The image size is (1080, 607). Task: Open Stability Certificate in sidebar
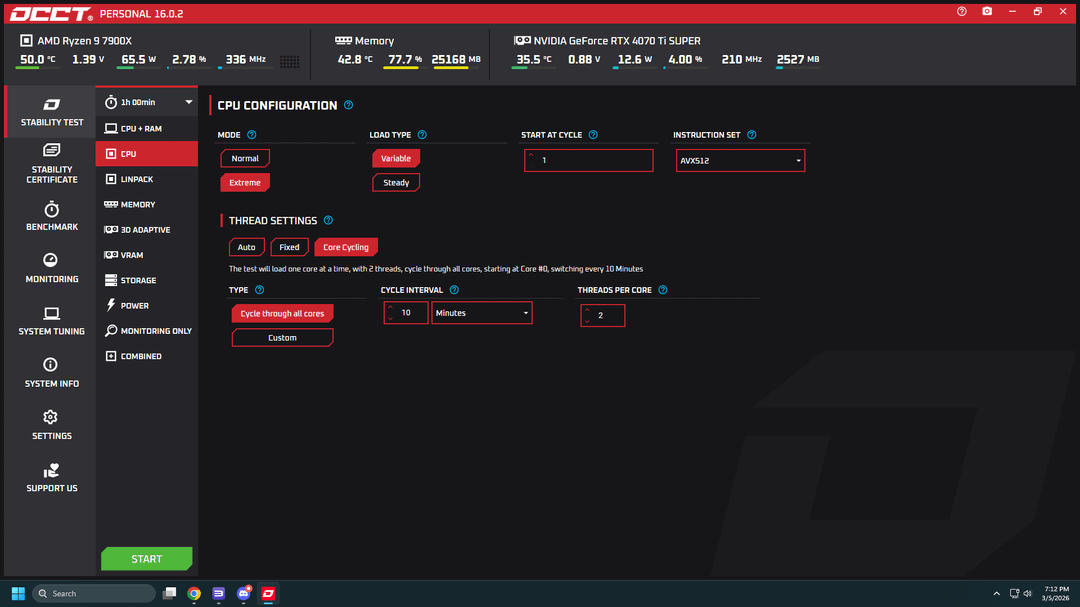coord(52,164)
